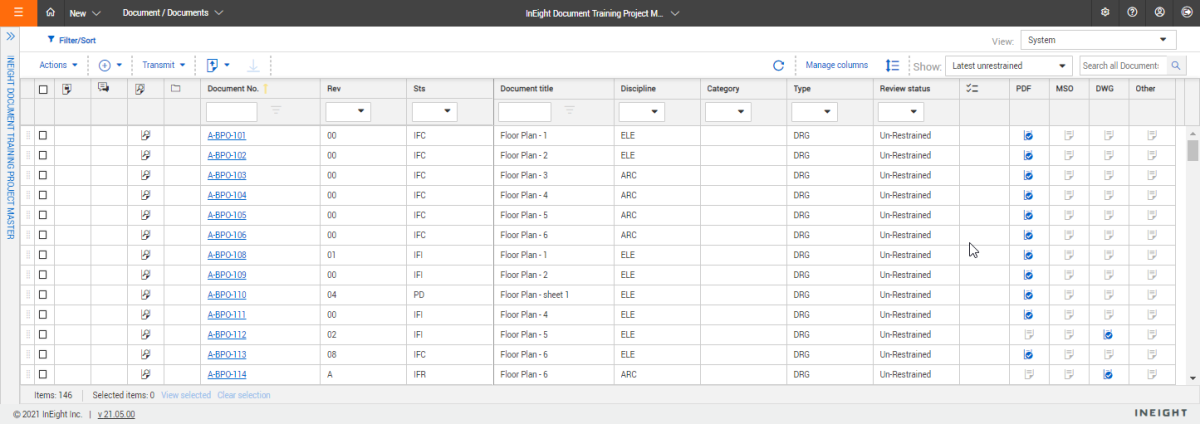The height and width of the screenshot is (424, 1200).
Task: Expand the Show Latest unrestrained dropdown
Action: pyautogui.click(x=1008, y=66)
